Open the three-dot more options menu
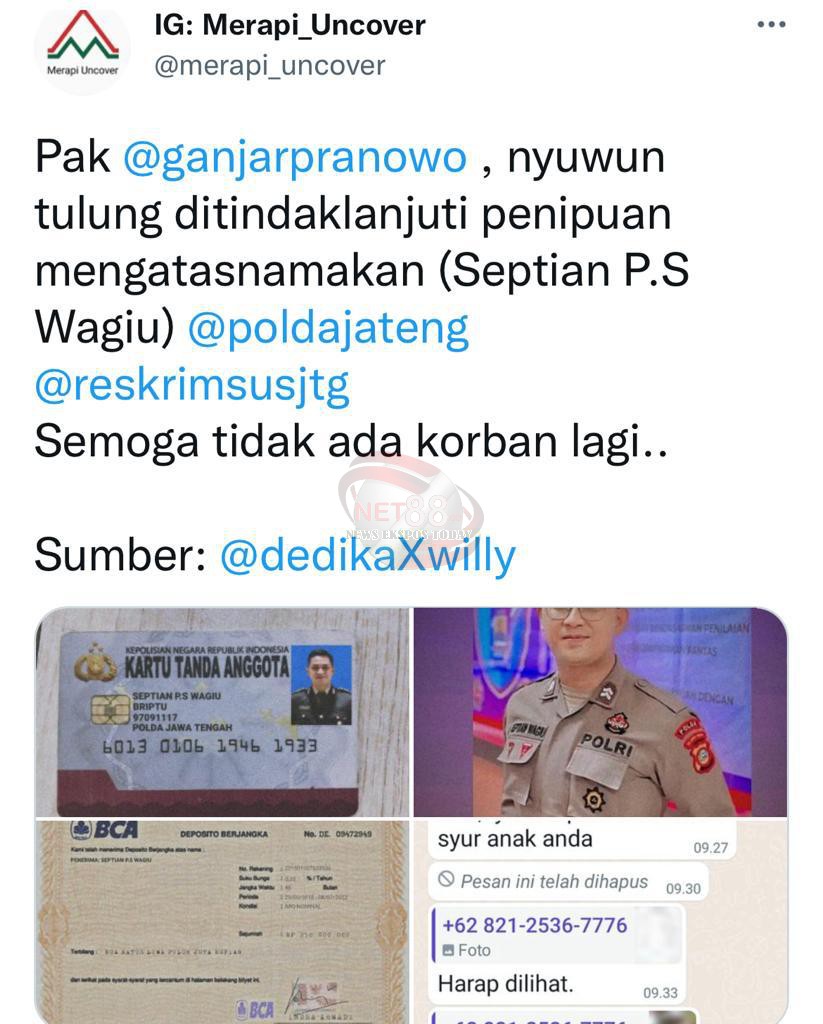This screenshot has width=823, height=1024. (771, 25)
